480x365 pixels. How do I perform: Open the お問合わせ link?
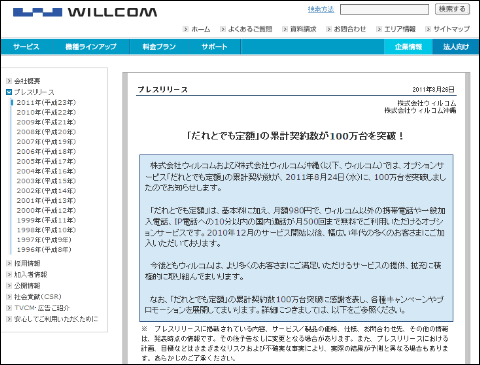point(350,29)
